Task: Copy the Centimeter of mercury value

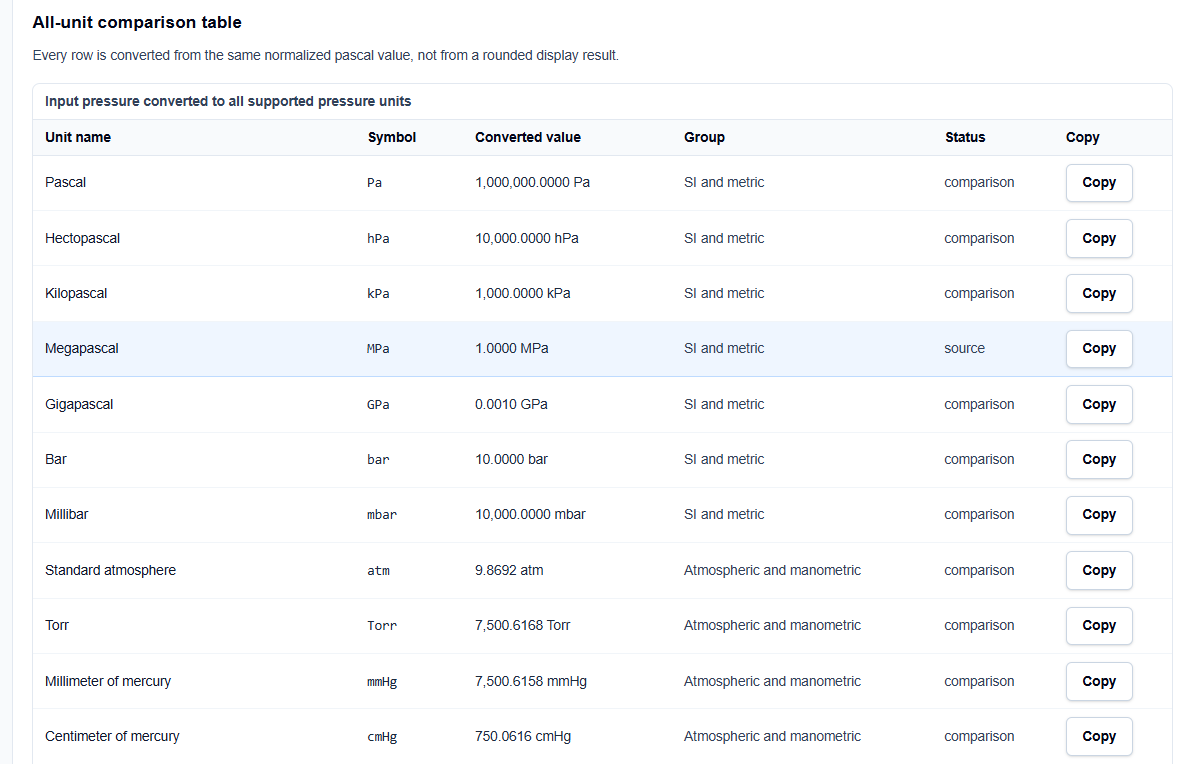Action: click(1098, 736)
